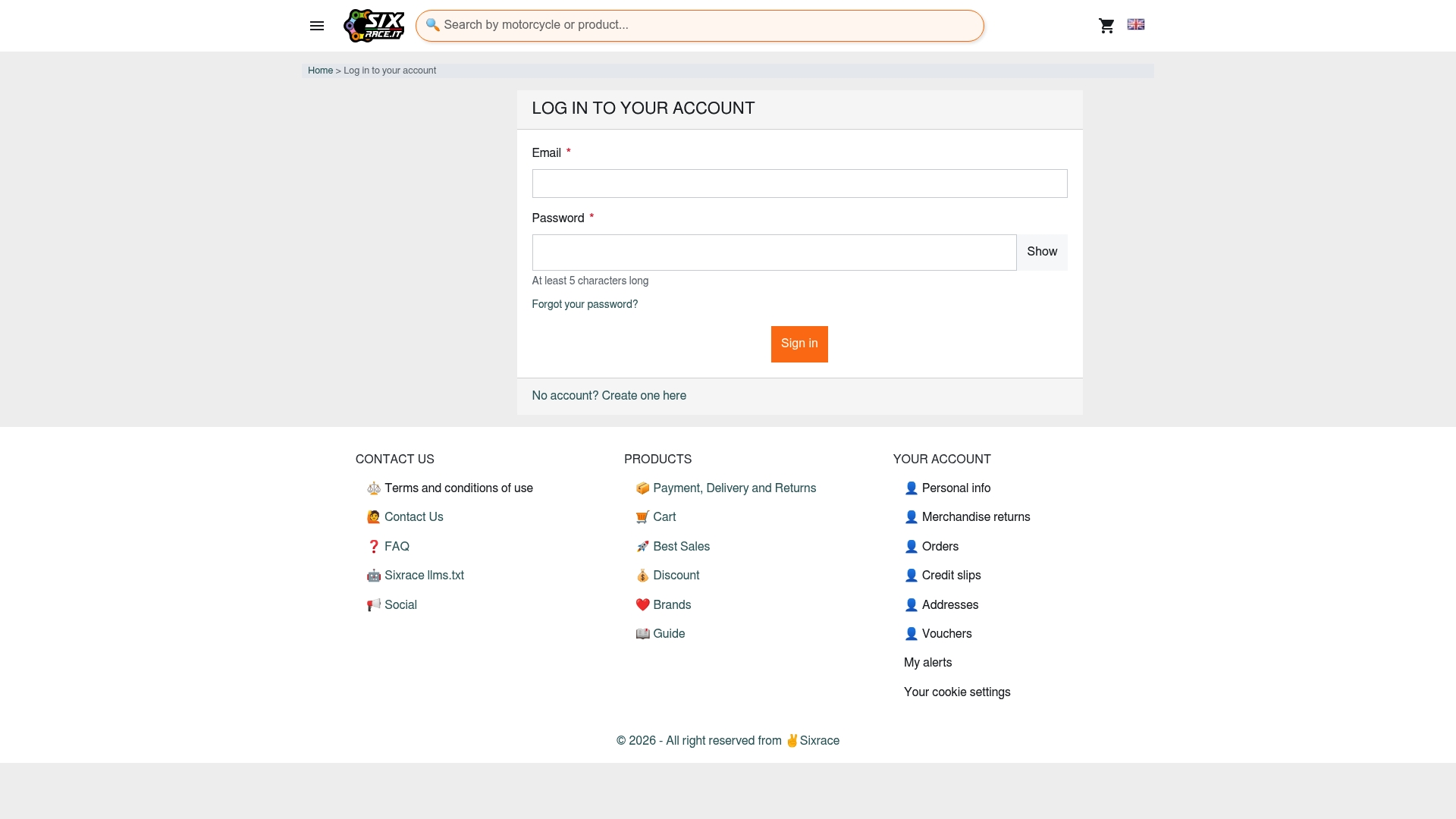The width and height of the screenshot is (1456, 819).
Task: Click the UK flag language selector
Action: (1136, 24)
